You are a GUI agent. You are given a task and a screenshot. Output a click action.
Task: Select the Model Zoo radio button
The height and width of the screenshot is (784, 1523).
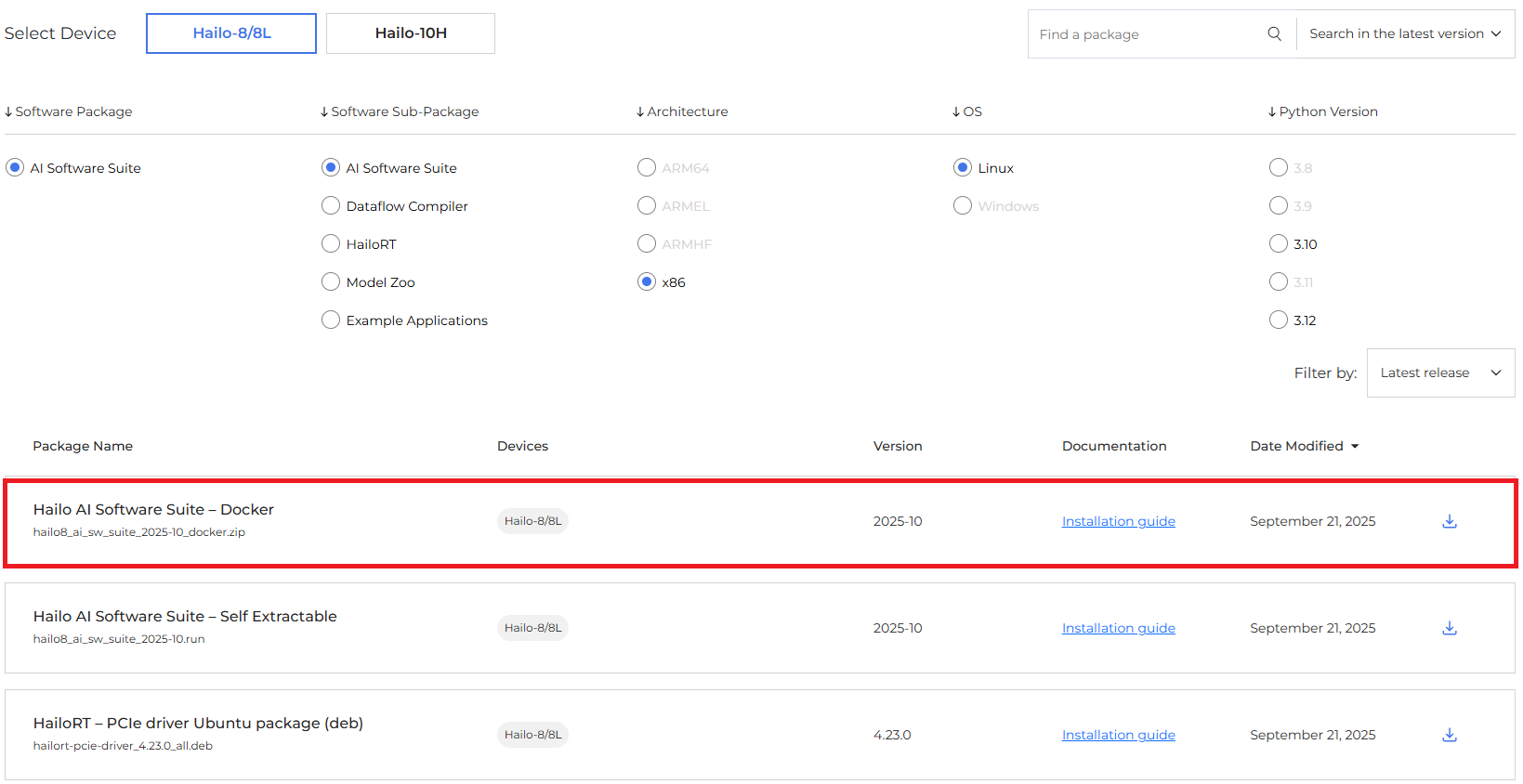(x=331, y=282)
